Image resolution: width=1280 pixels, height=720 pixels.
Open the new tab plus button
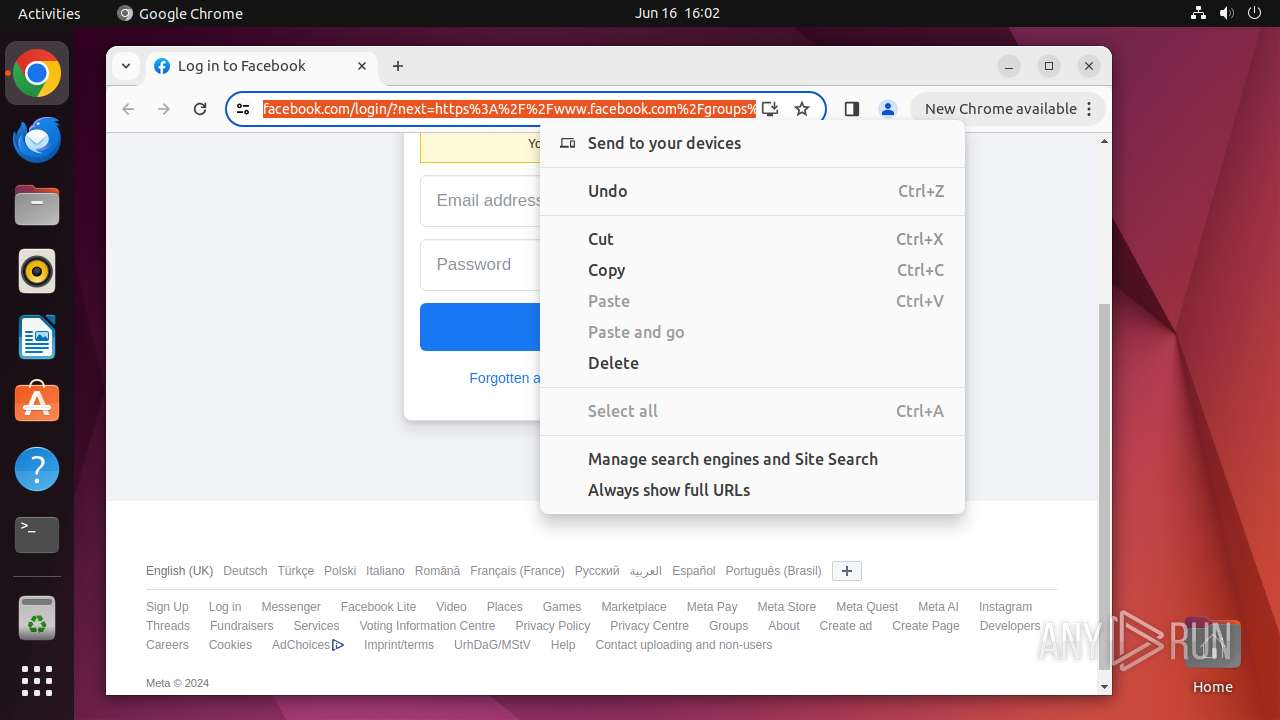[x=398, y=66]
